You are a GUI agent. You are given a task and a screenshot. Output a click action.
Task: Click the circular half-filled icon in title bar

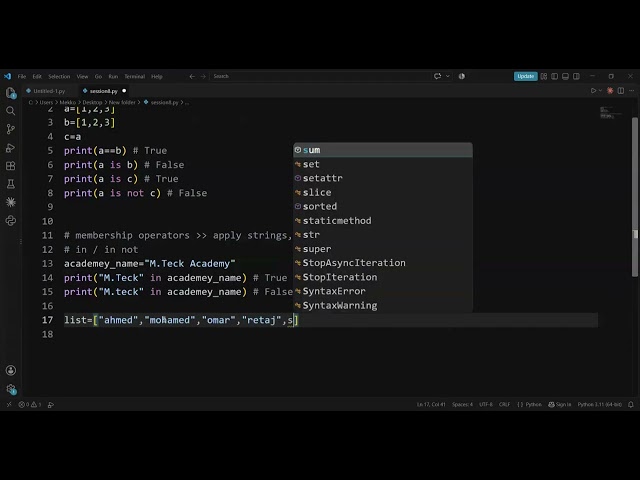click(x=462, y=76)
